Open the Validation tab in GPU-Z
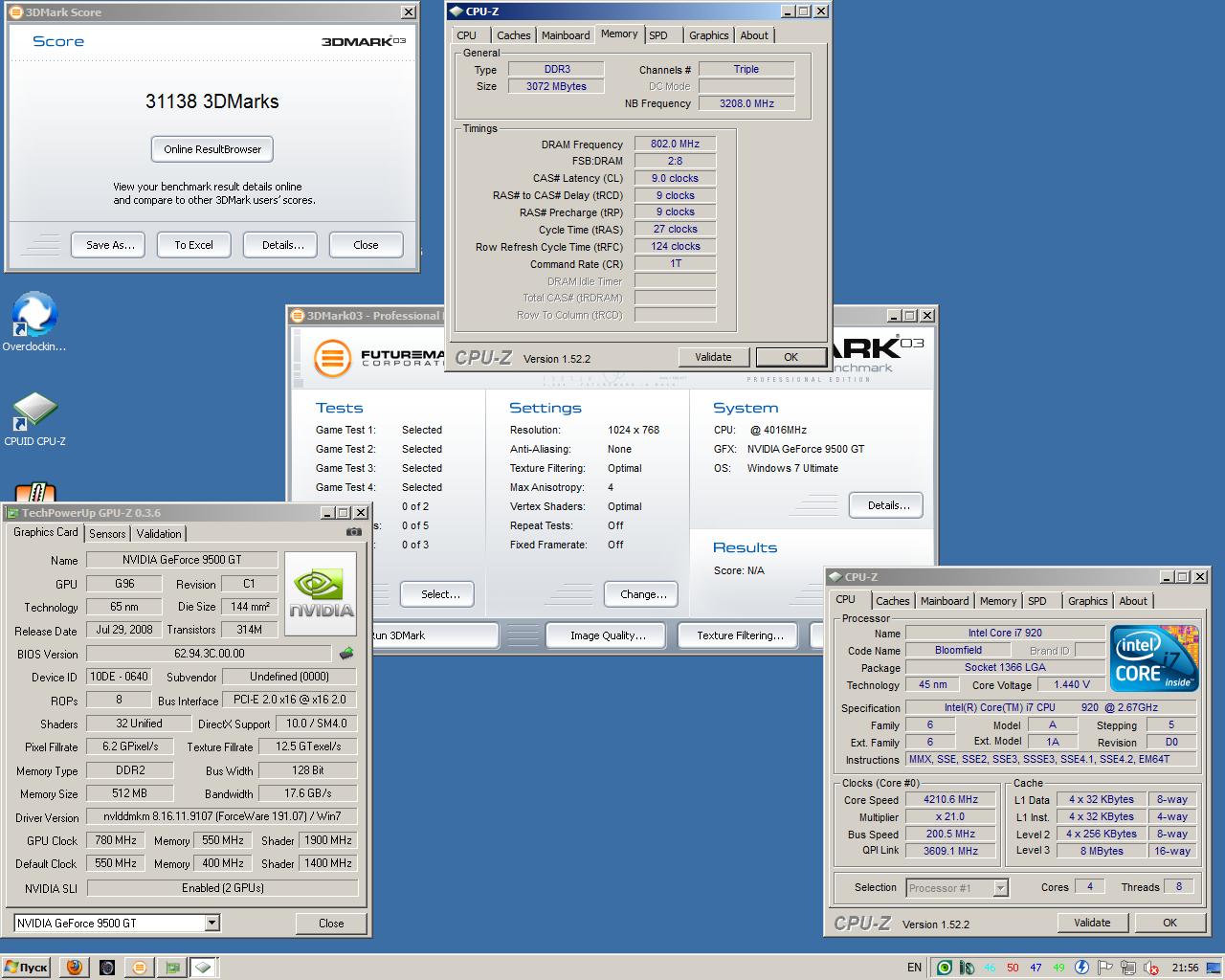Viewport: 1225px width, 980px height. click(159, 533)
